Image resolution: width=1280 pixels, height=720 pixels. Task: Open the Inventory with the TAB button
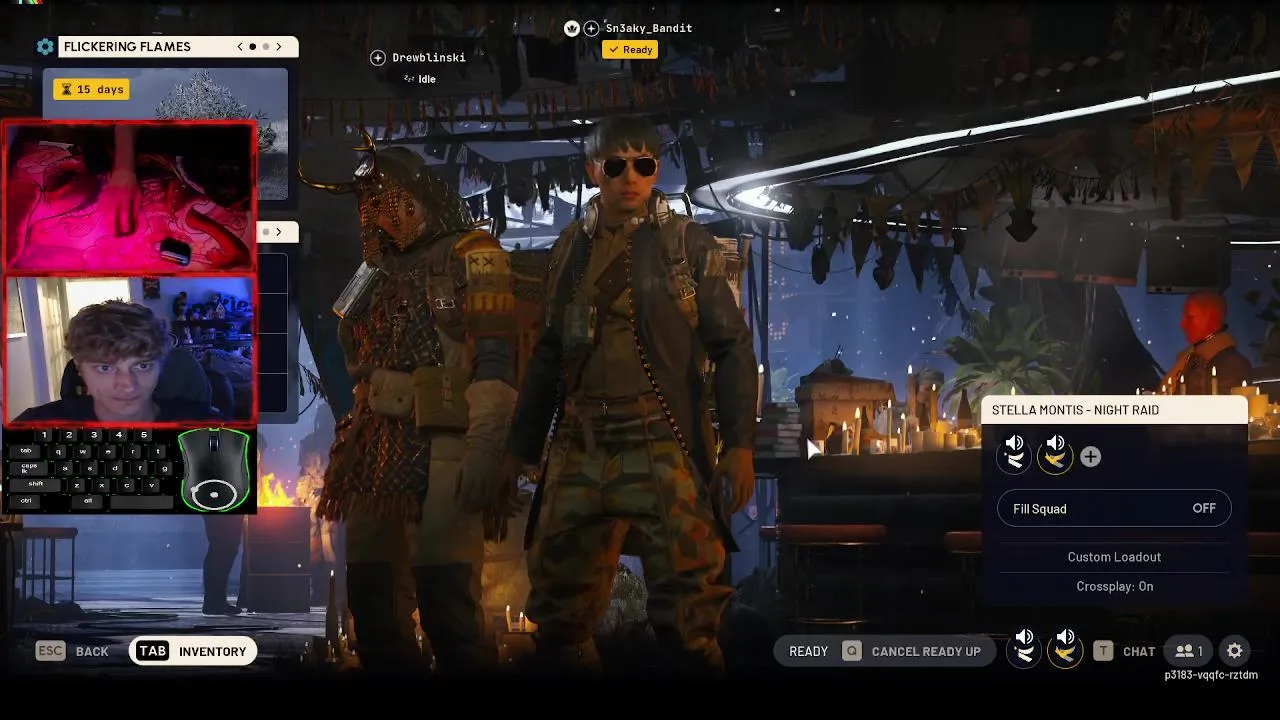(x=193, y=651)
